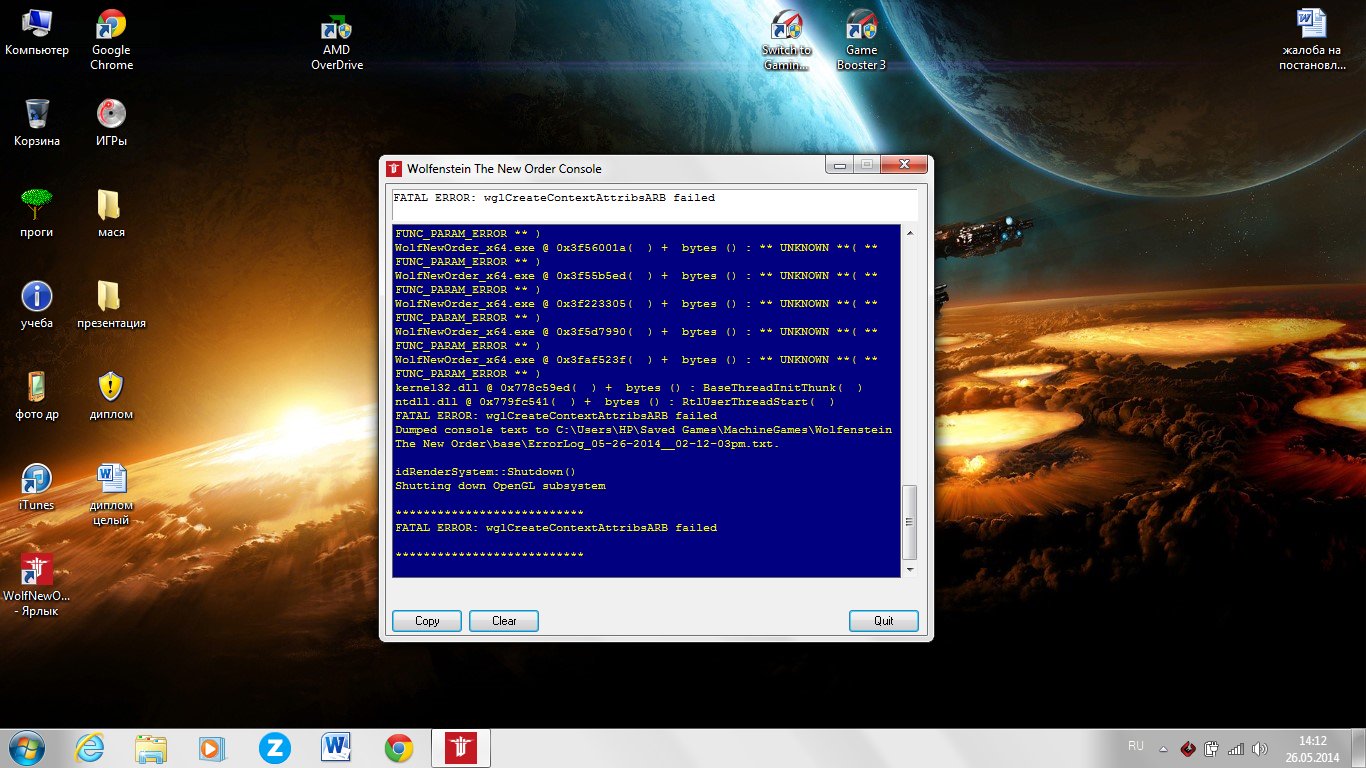Launch Game Booster 3 from desktop

click(x=861, y=28)
